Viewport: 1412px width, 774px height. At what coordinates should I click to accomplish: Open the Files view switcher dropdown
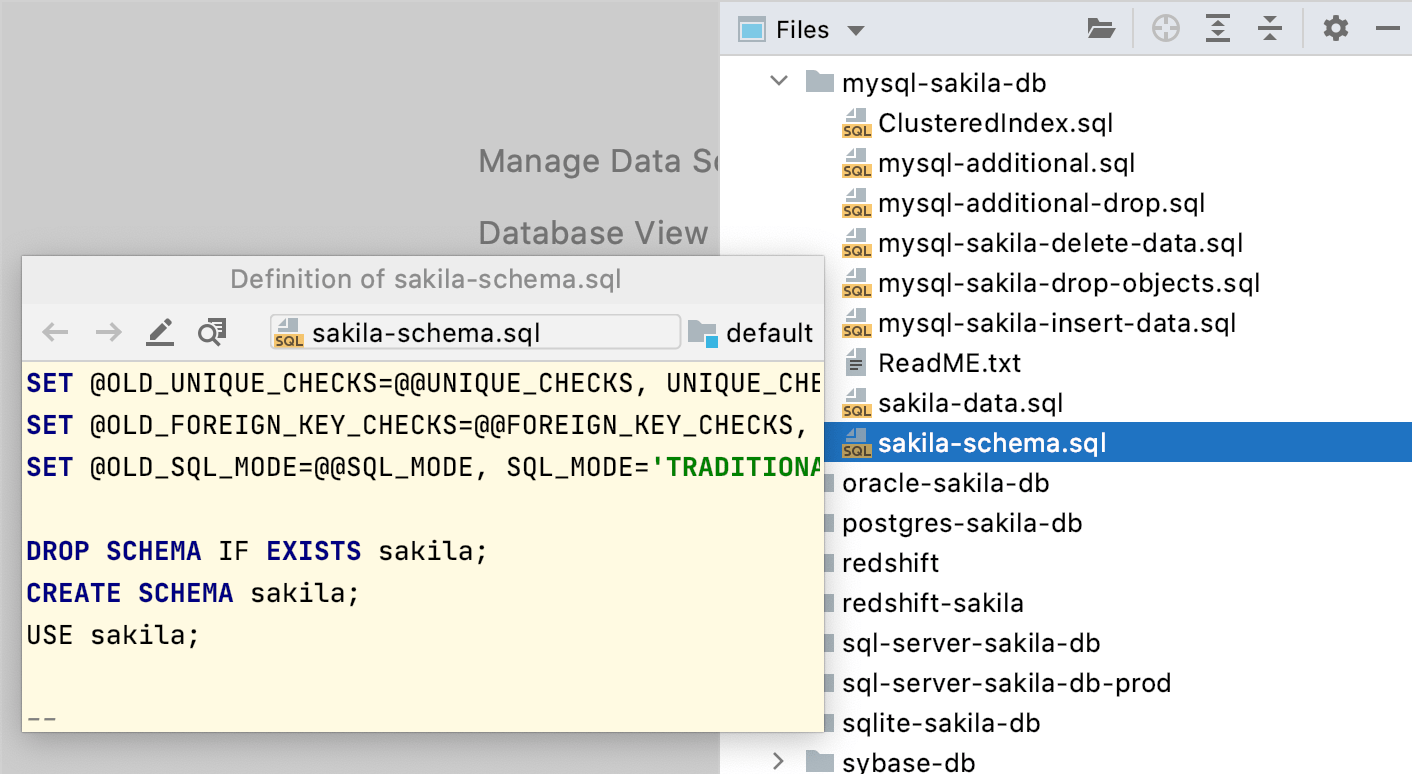click(x=856, y=29)
